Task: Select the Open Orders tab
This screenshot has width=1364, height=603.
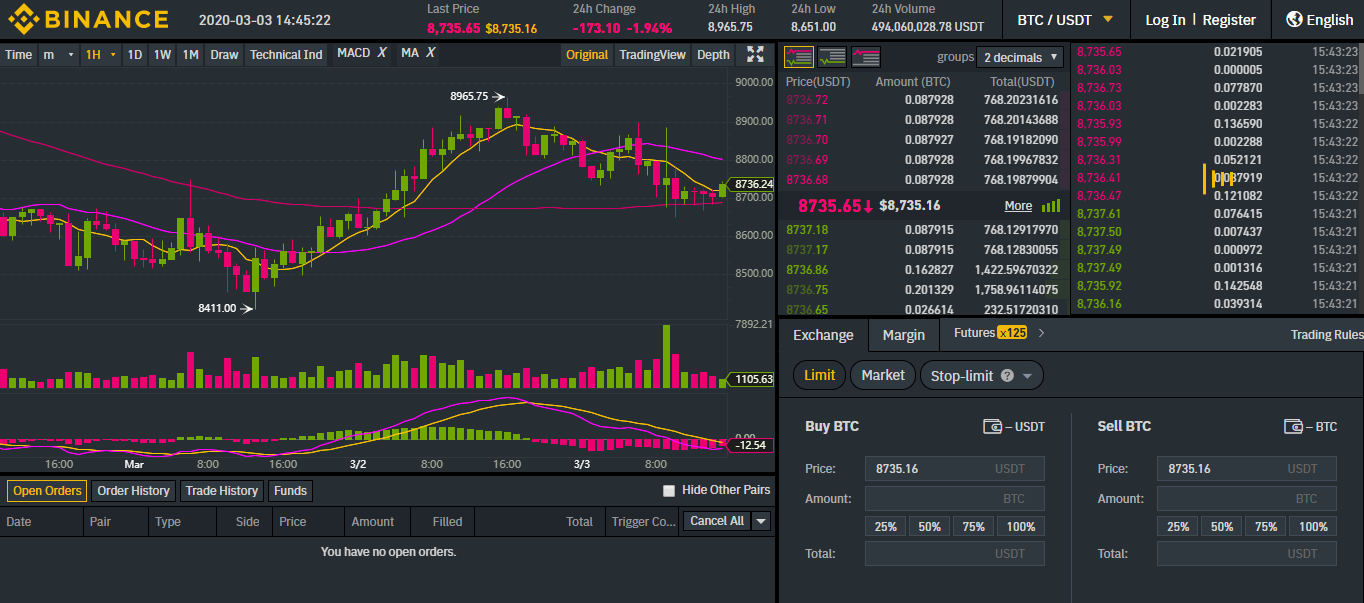Action: tap(47, 491)
